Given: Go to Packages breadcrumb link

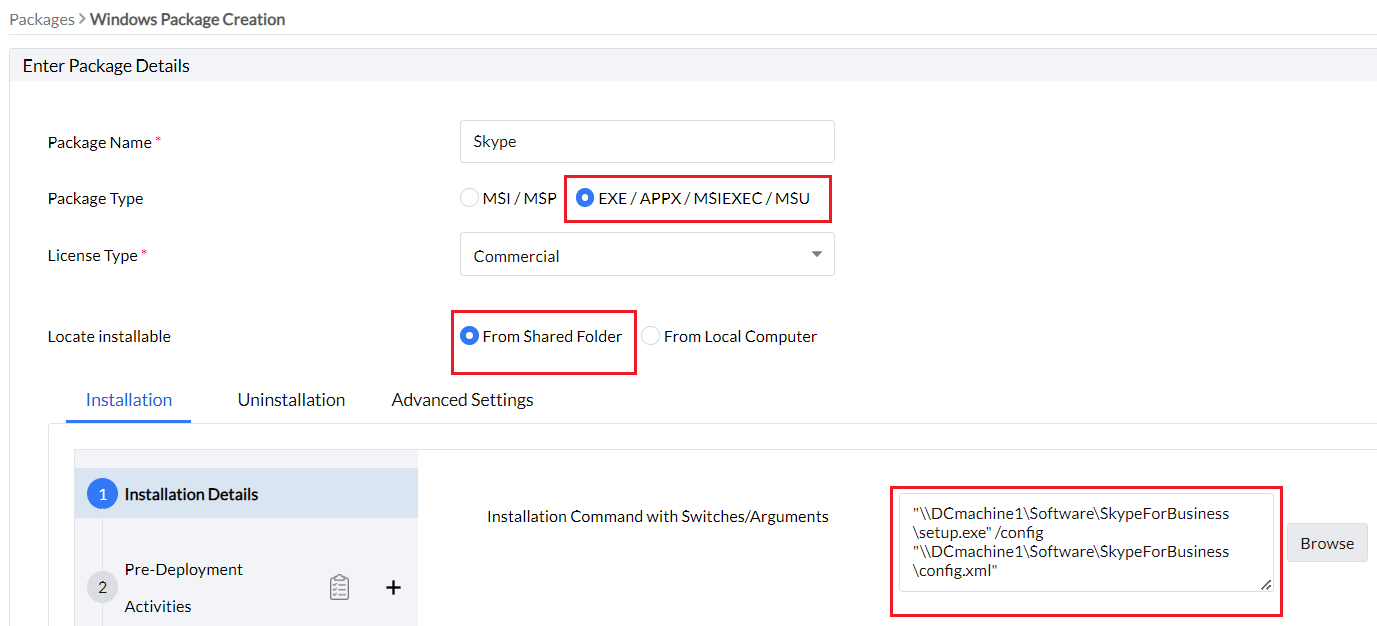Looking at the screenshot, I should pos(42,19).
